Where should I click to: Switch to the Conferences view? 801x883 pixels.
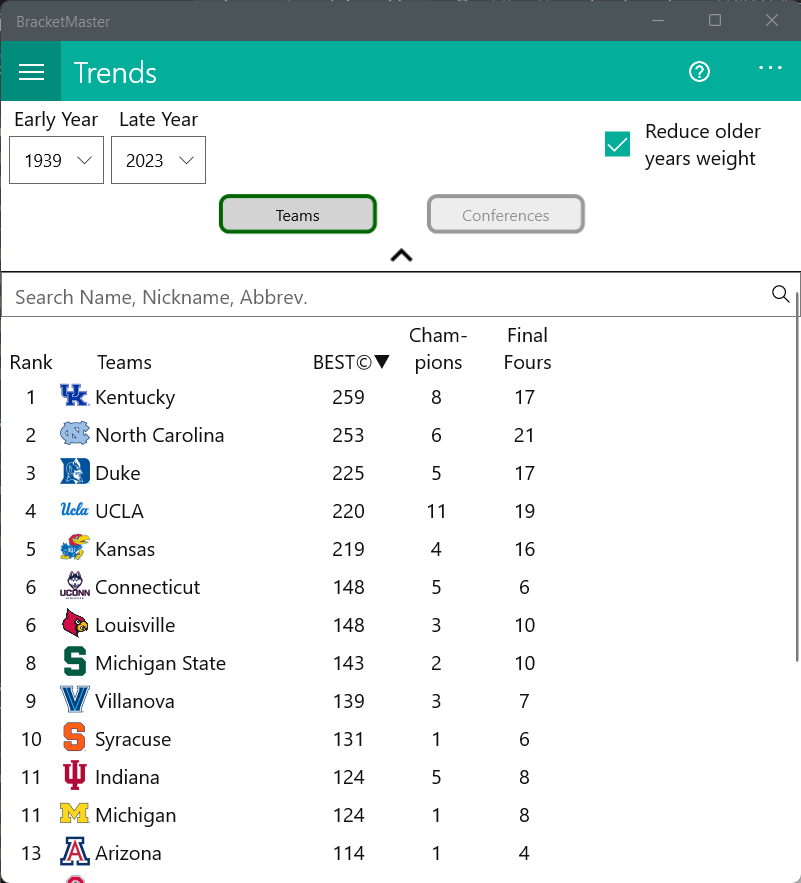coord(505,215)
